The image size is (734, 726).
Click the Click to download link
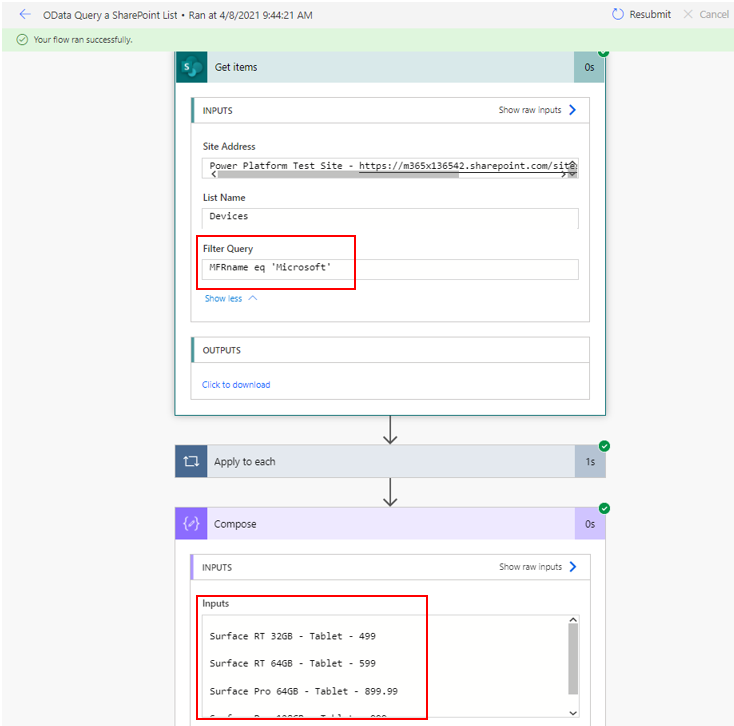236,385
